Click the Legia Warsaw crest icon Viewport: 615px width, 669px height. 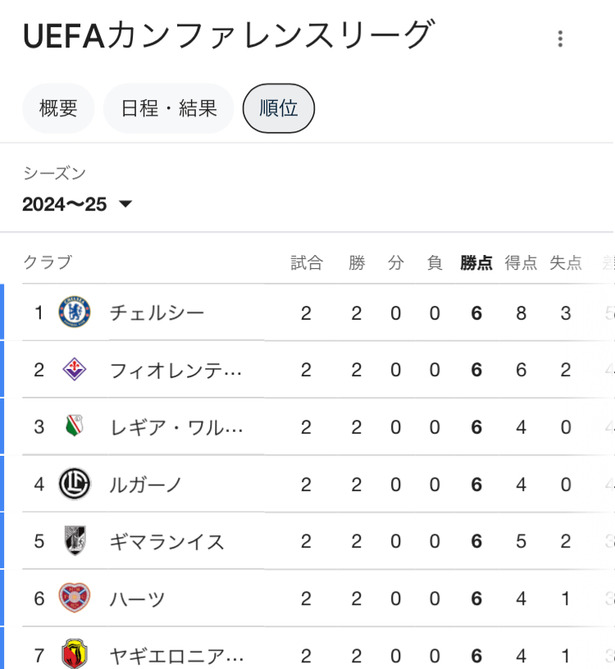pyautogui.click(x=74, y=426)
